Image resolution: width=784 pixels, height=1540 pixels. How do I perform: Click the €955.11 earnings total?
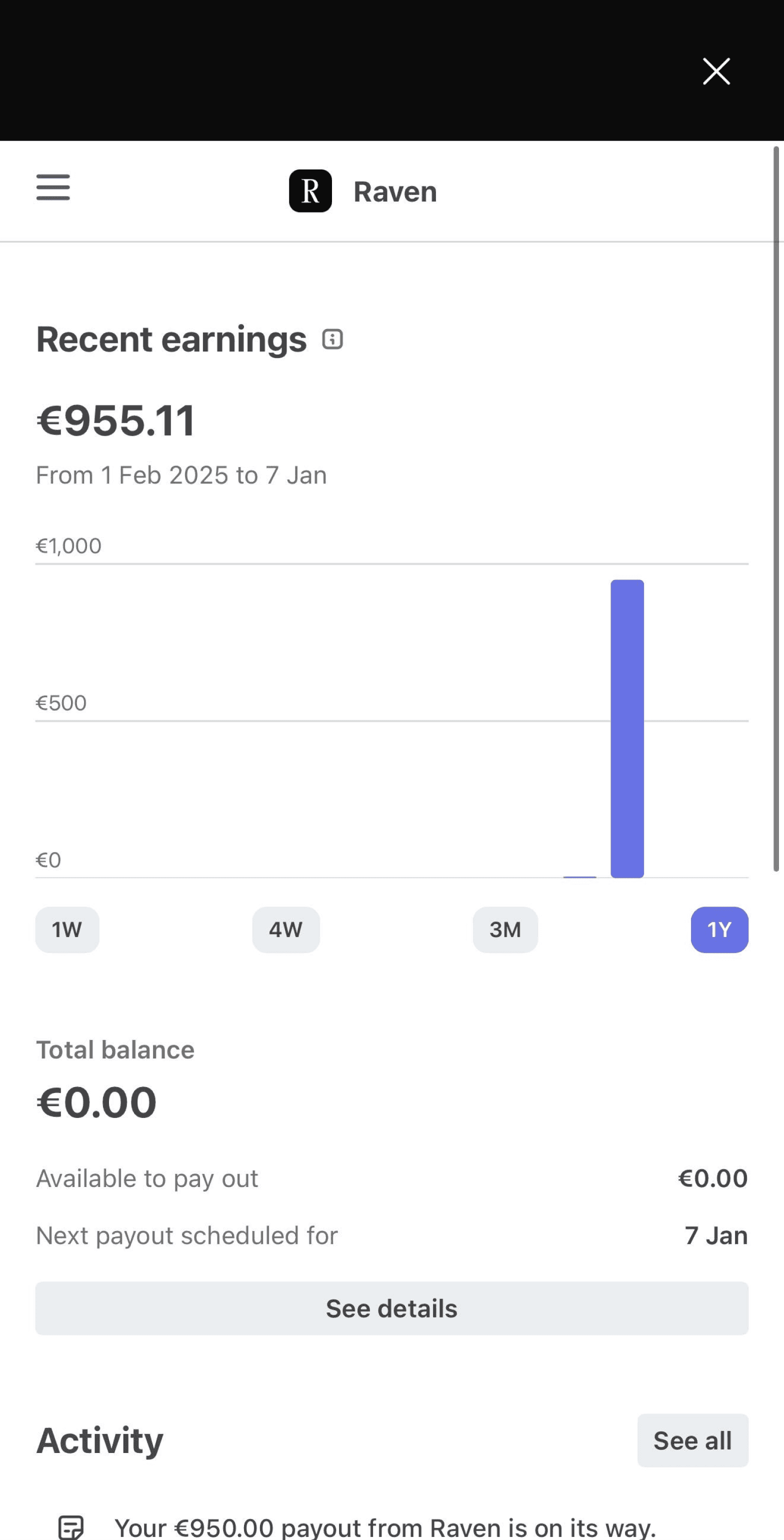[116, 420]
